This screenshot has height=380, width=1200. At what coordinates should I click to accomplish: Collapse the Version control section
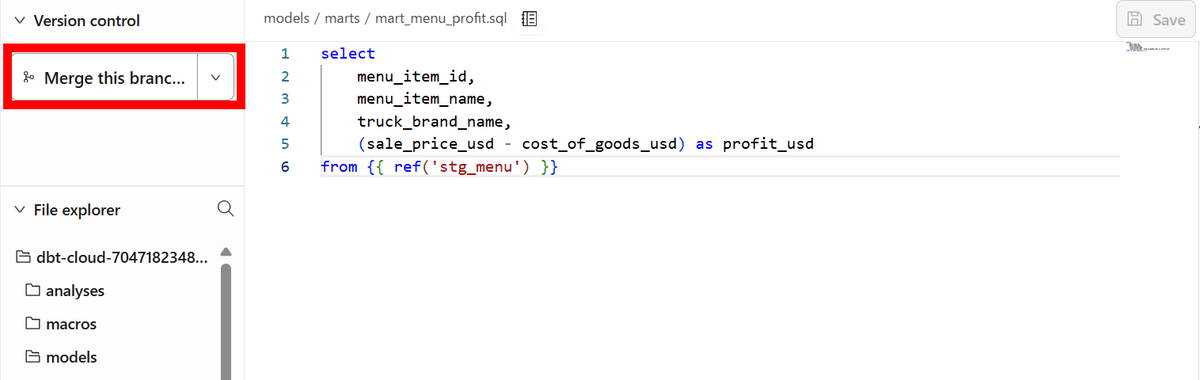click(20, 21)
